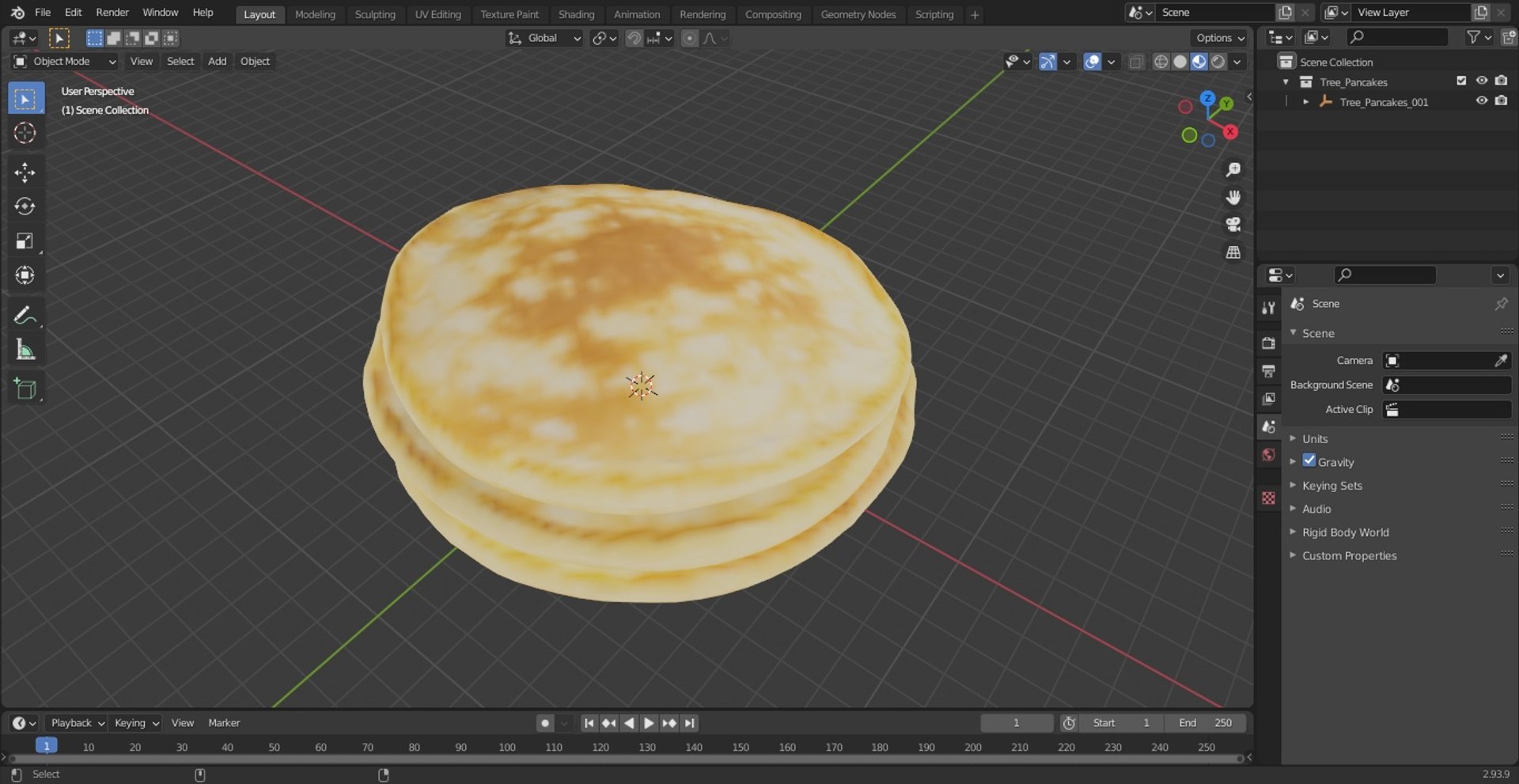
Task: Select the Move tool
Action: pos(25,172)
